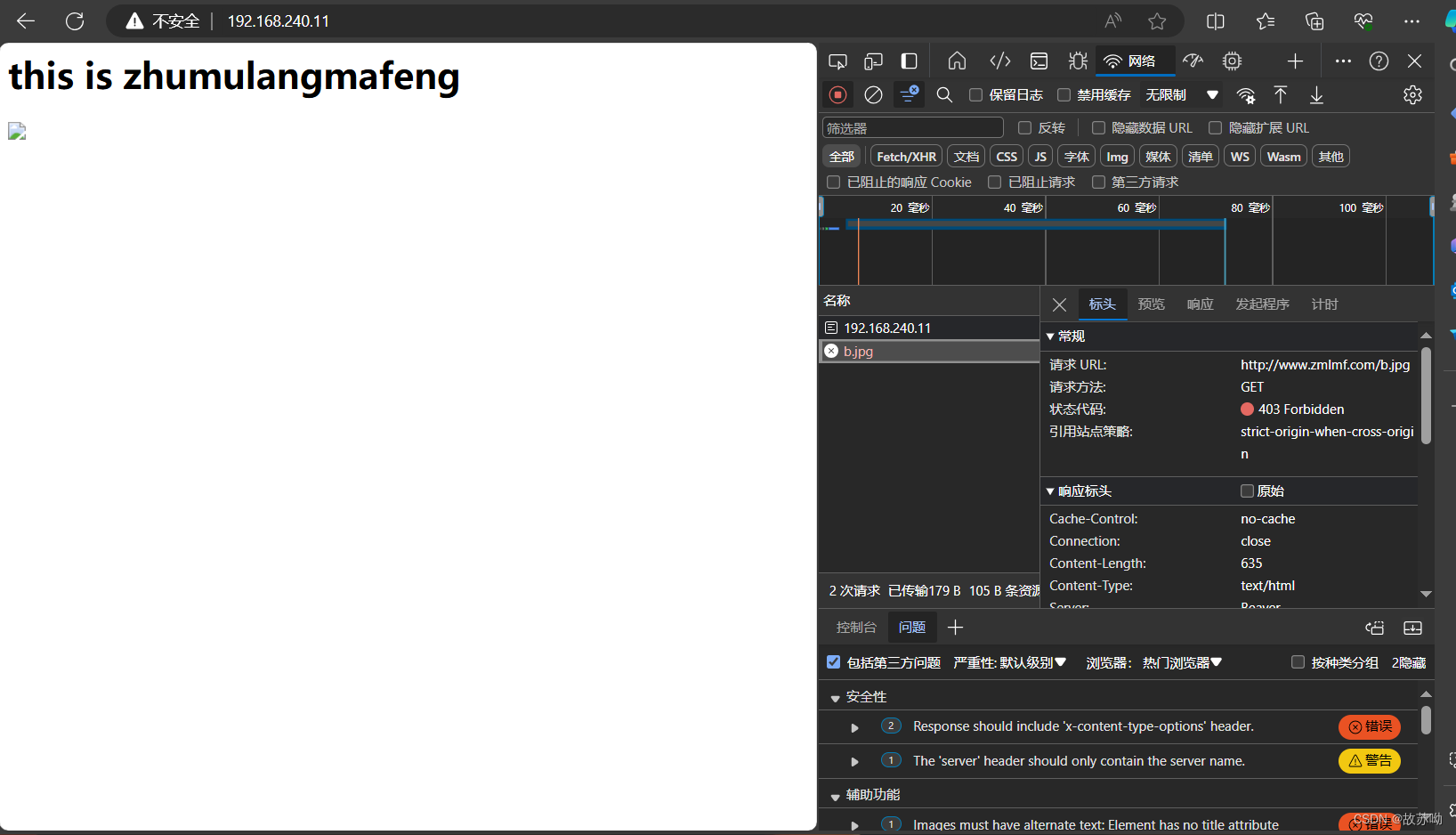The image size is (1456, 835).
Task: Stop recording network log red button
Action: 837,94
